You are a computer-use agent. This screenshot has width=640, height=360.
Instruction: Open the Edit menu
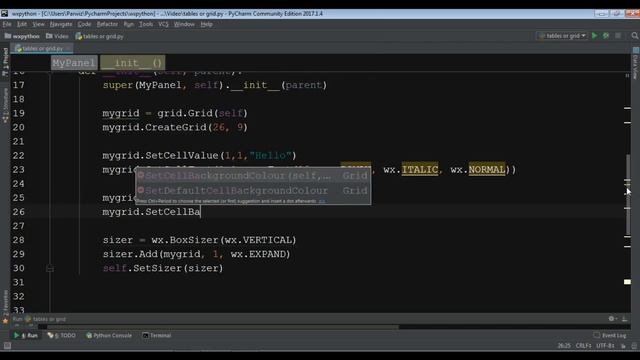[x=22, y=24]
